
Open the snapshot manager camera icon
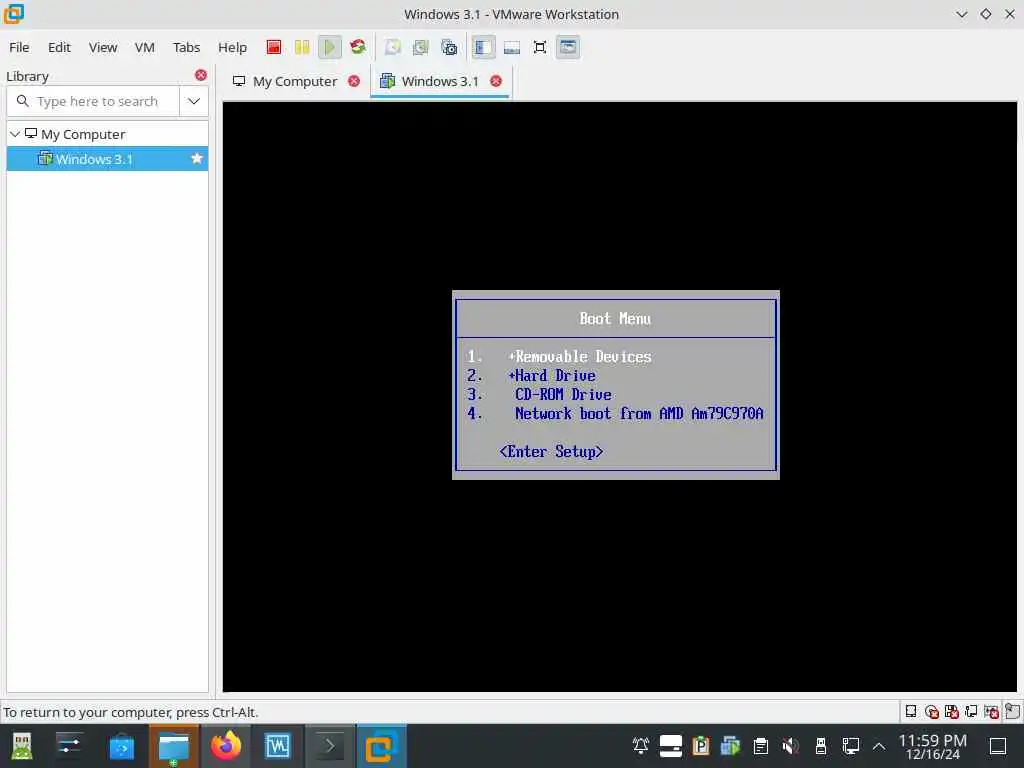tap(449, 47)
